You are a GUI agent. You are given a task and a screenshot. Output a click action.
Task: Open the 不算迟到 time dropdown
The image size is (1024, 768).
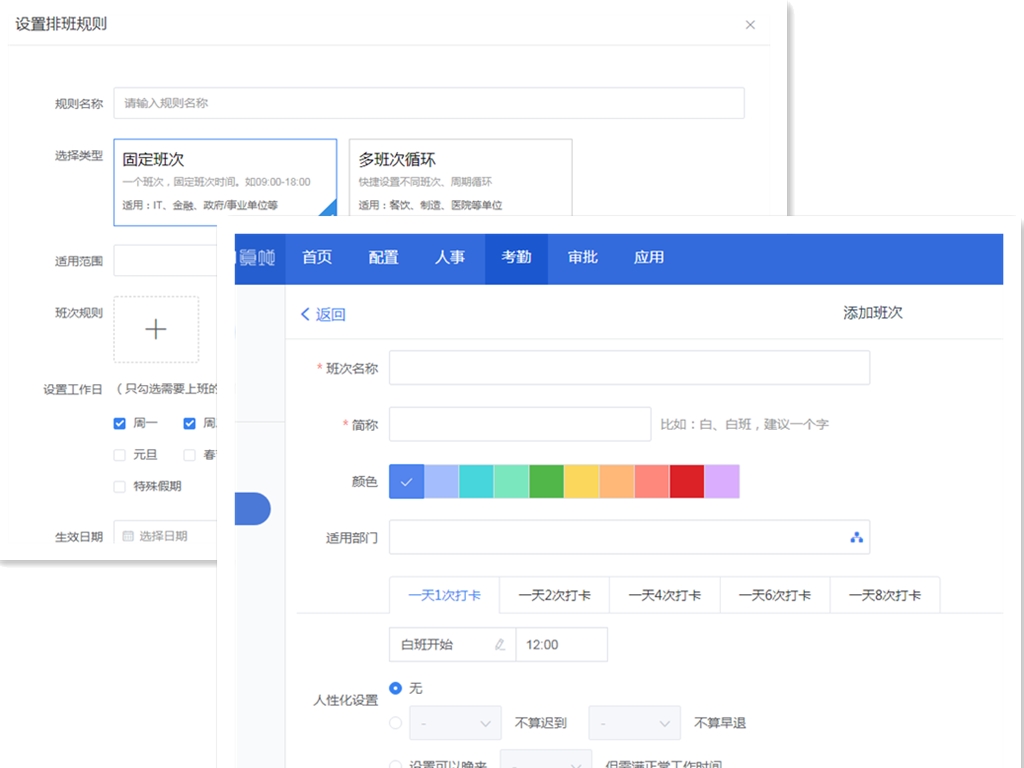[x=455, y=722]
